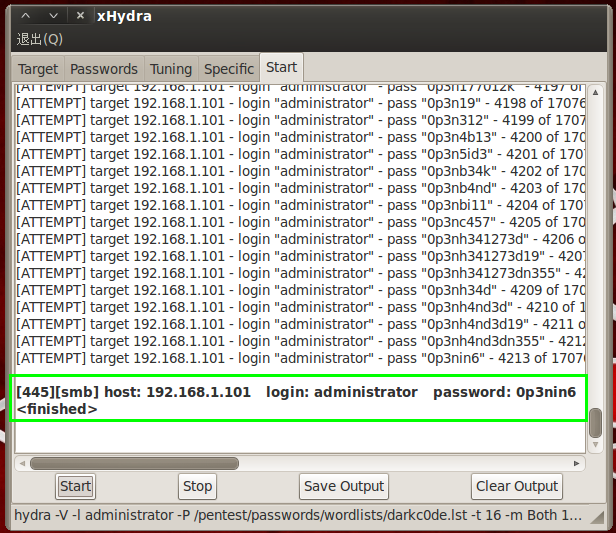
Task: Click the attempt line with pass "0p3nh4nd3d19"
Action: [x=301, y=324]
